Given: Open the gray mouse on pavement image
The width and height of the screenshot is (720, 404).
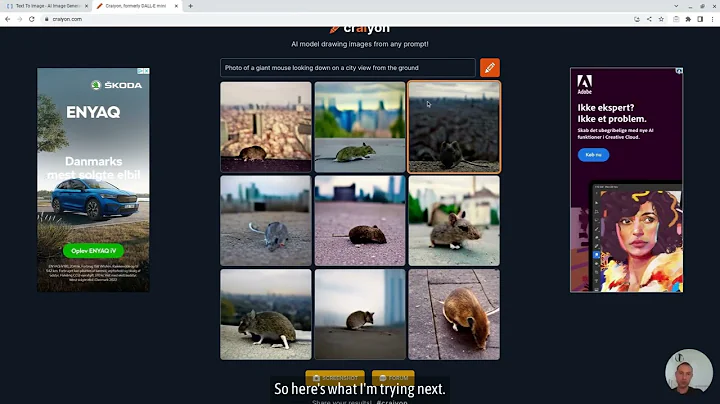Looking at the screenshot, I should tap(266, 220).
